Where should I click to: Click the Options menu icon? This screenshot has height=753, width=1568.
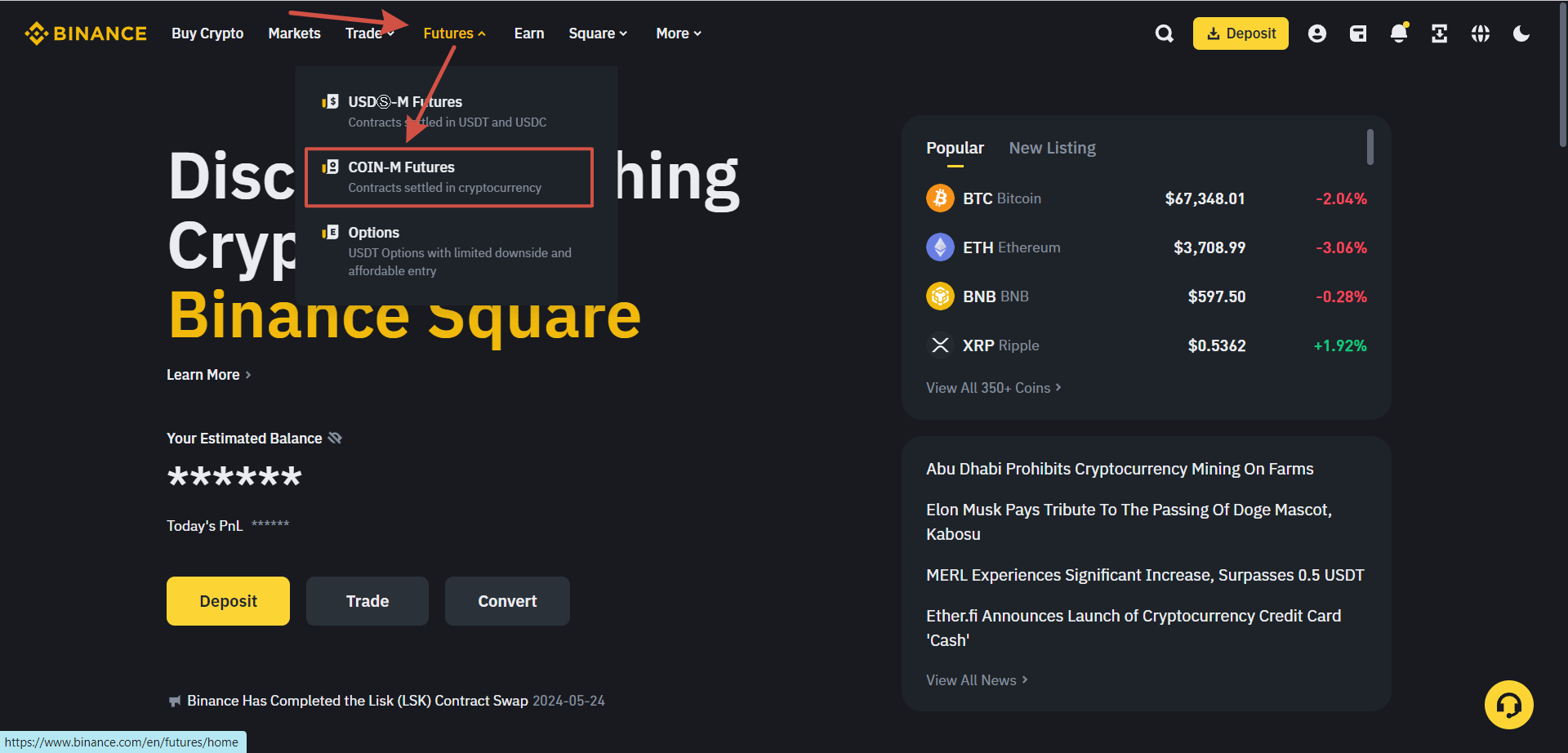point(331,232)
